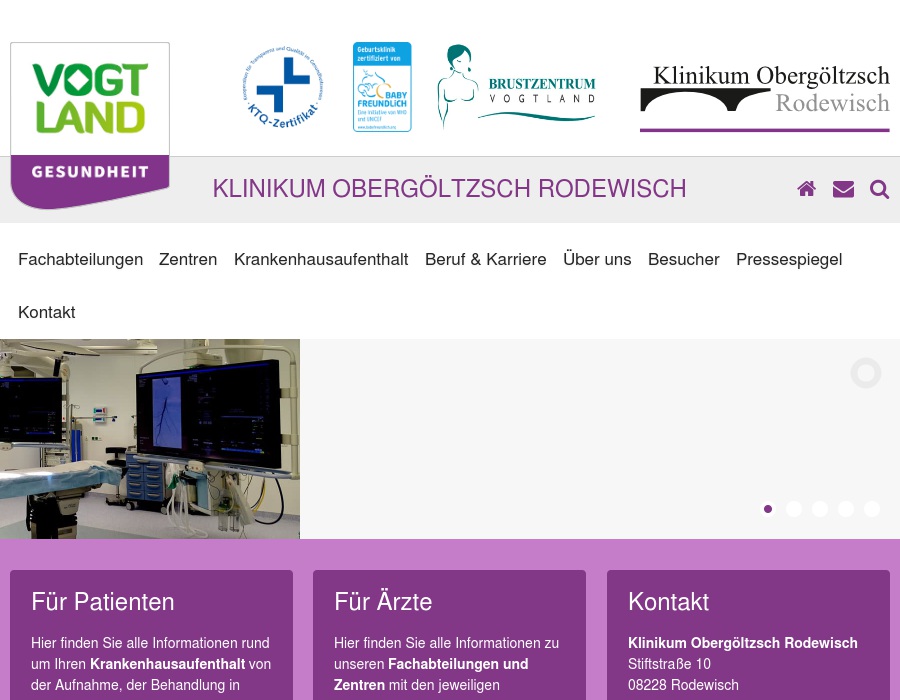The image size is (900, 700).
Task: Click the Vogtland Gesundheit logo
Action: tap(89, 120)
